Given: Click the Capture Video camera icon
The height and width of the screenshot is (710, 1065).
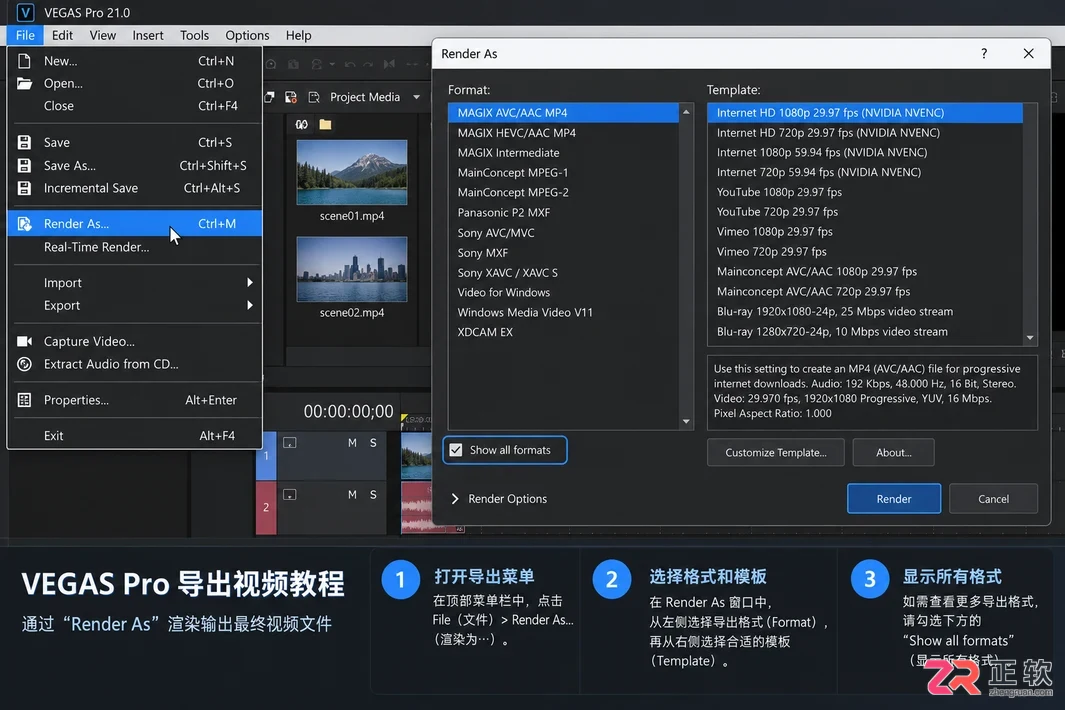Looking at the screenshot, I should (x=24, y=341).
